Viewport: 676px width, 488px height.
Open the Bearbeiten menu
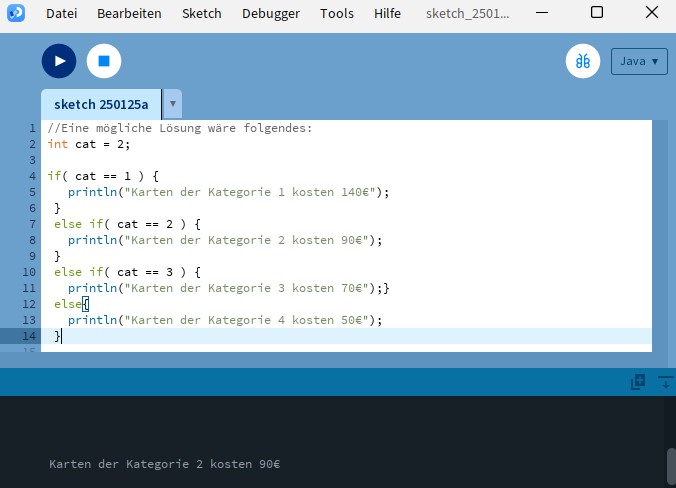tap(129, 14)
